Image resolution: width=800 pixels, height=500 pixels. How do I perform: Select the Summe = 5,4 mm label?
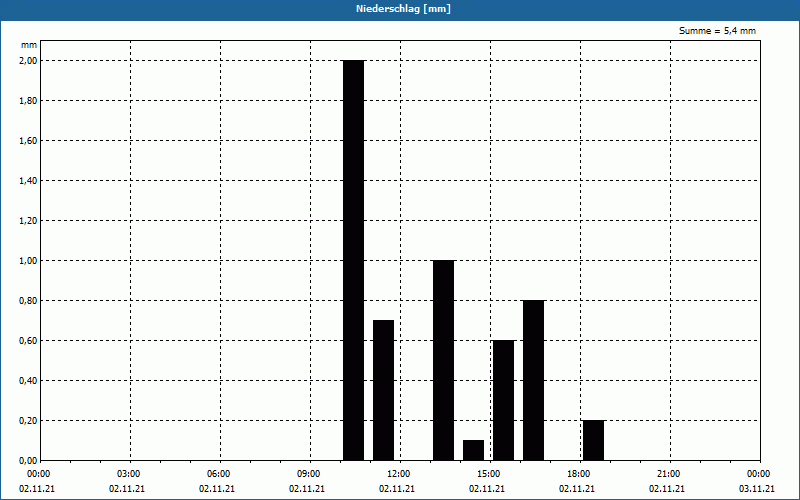tap(717, 31)
